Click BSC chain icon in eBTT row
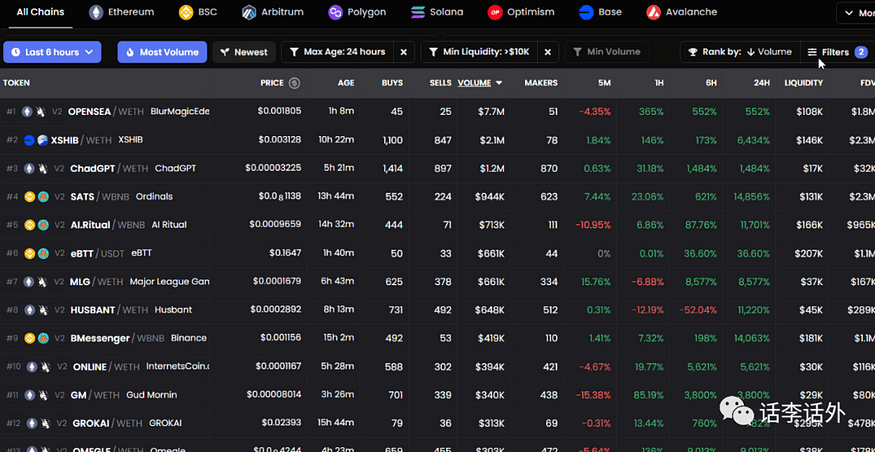This screenshot has height=452, width=875. [x=30, y=253]
